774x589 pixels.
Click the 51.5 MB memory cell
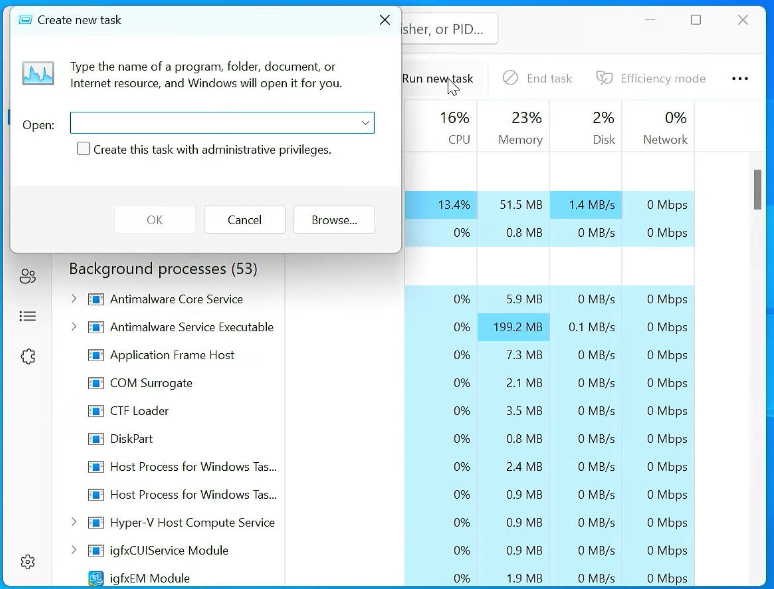(513, 204)
